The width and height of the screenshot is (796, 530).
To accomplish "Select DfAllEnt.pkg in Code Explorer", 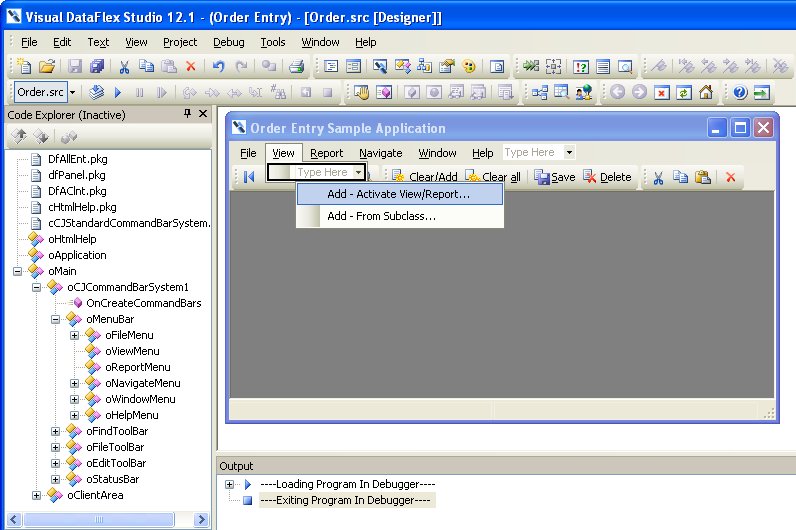I will (x=78, y=159).
